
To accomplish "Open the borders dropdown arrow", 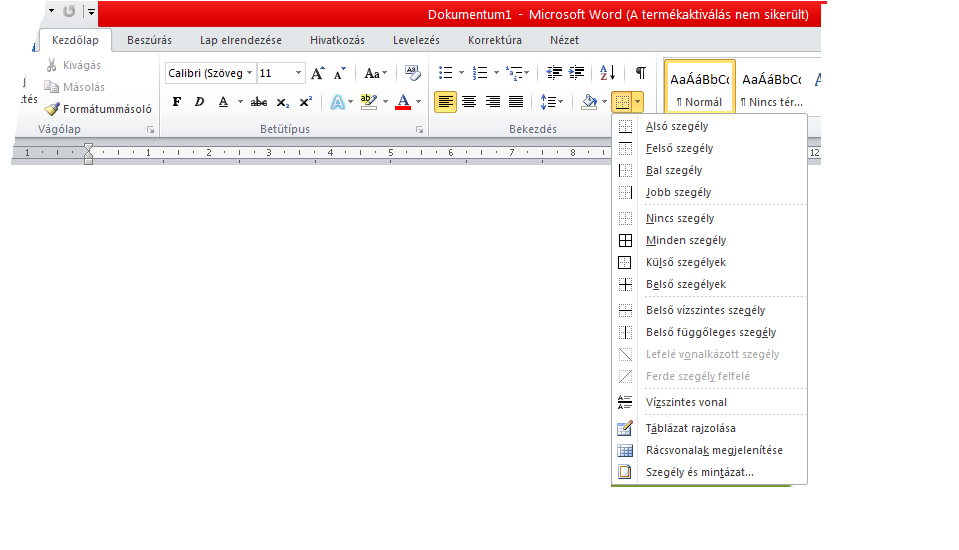I will coord(637,102).
